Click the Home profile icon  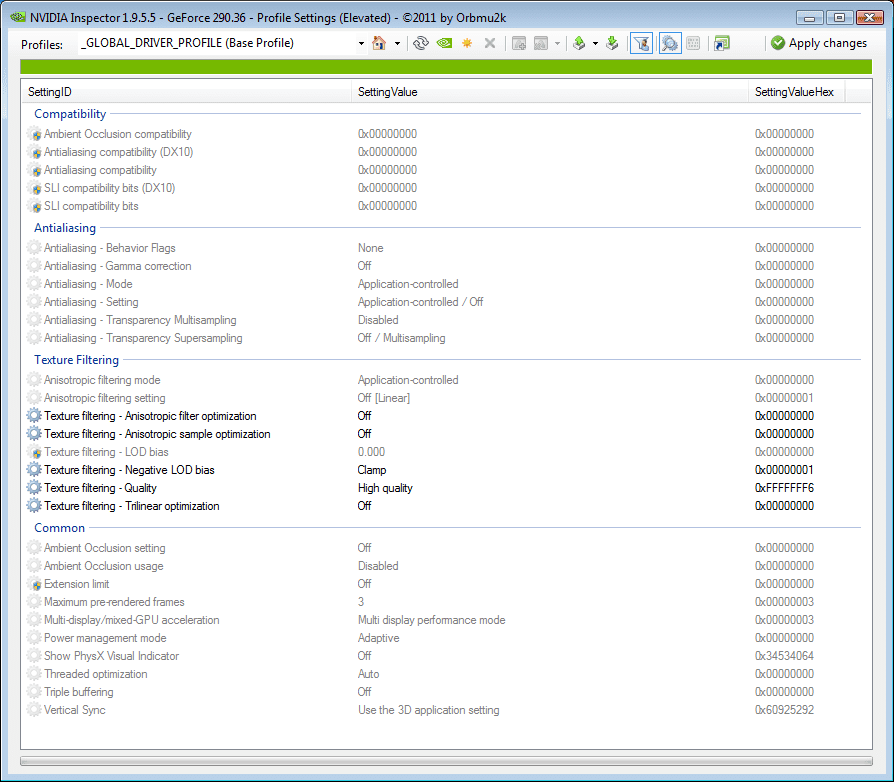coord(379,43)
